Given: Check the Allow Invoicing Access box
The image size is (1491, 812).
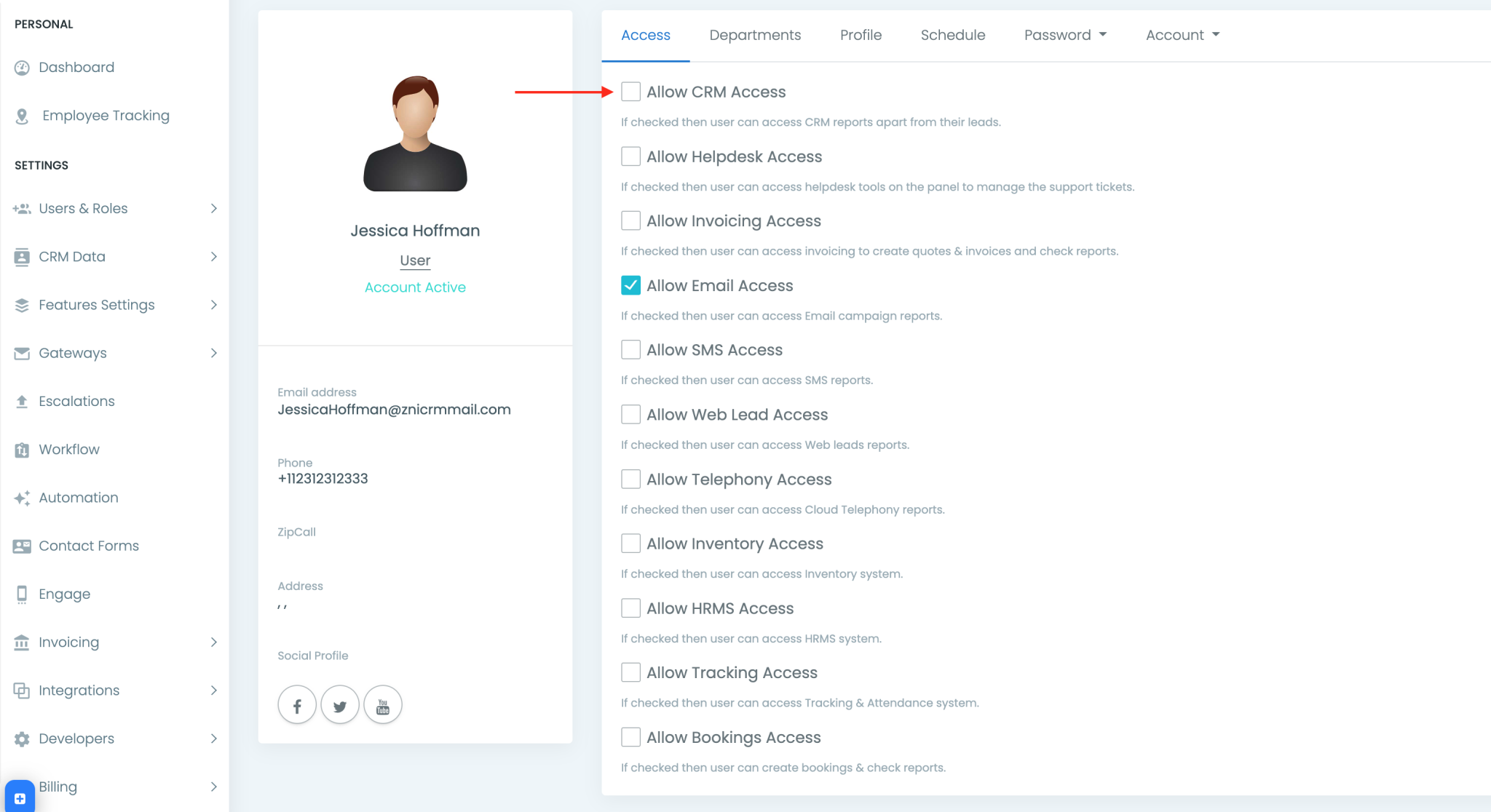Looking at the screenshot, I should 630,220.
